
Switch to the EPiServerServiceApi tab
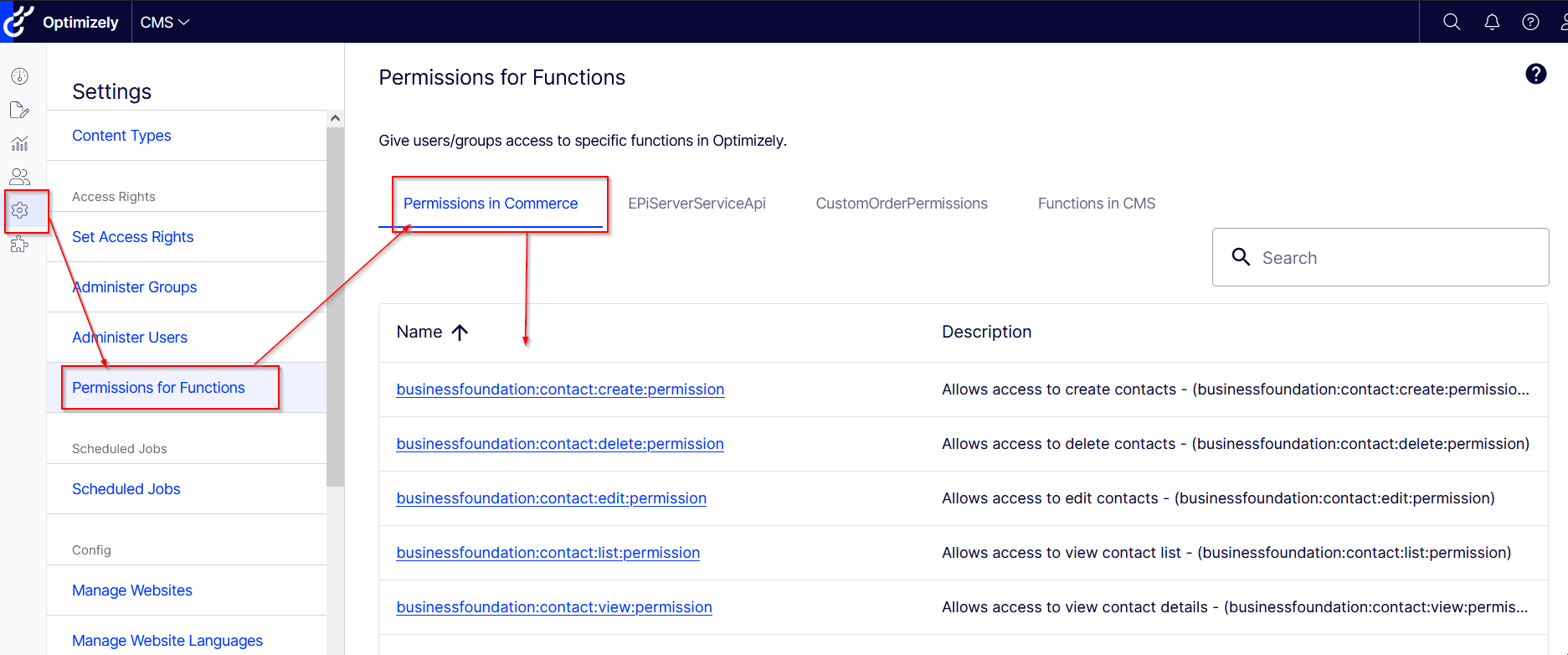point(697,204)
